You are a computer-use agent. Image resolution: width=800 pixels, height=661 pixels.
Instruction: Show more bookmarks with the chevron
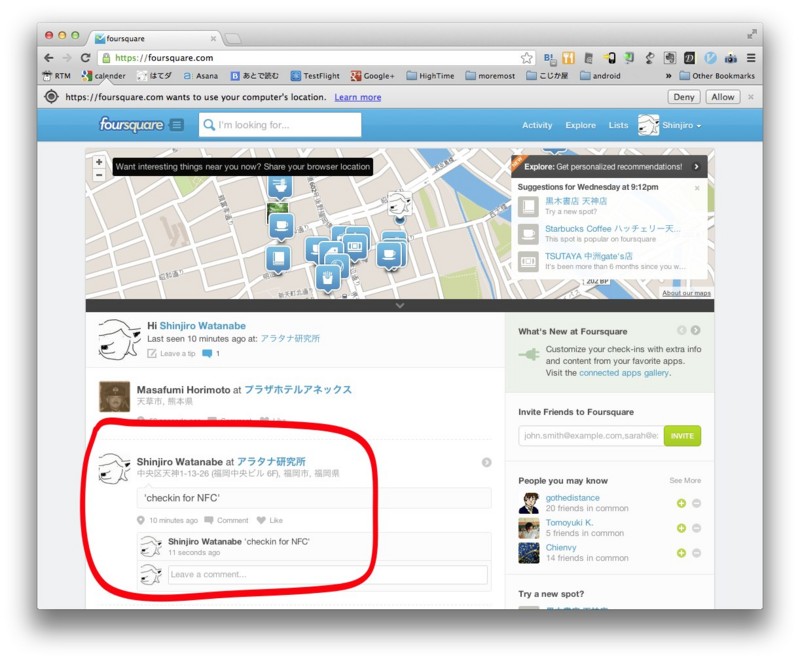668,76
